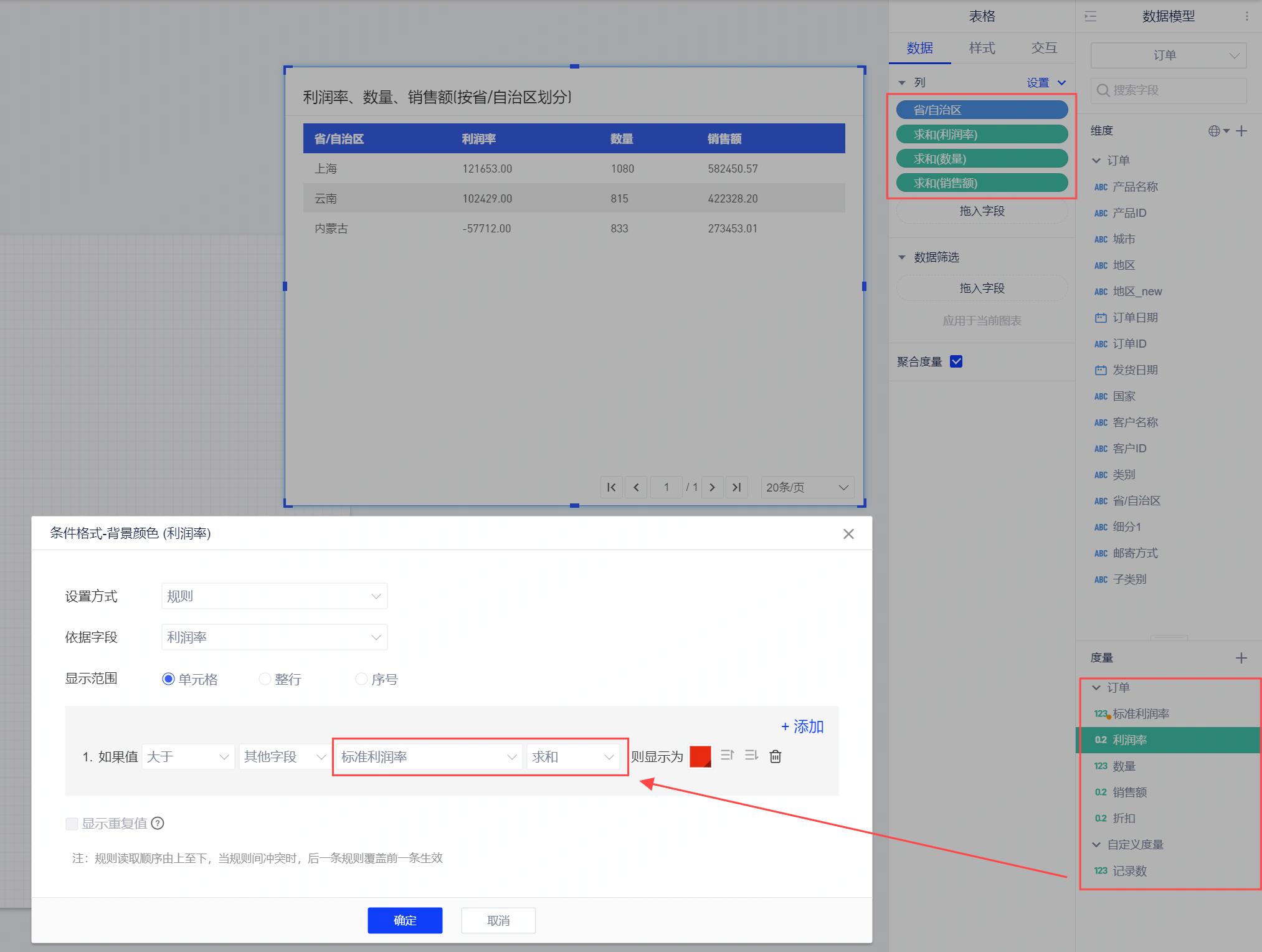1262x952 pixels.
Task: Open the red color swatch picker
Action: [x=700, y=756]
